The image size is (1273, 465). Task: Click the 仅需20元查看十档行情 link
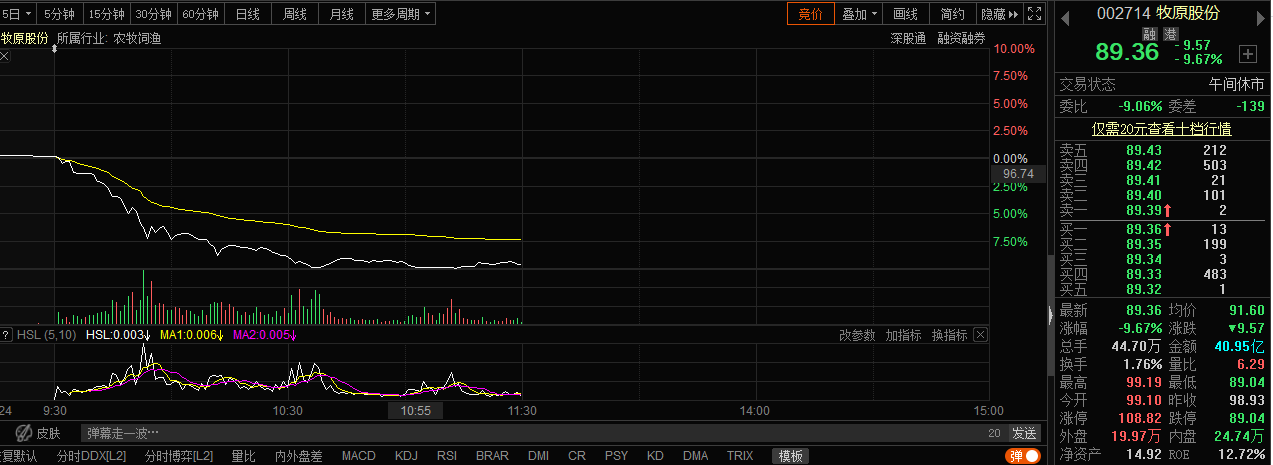click(x=1161, y=128)
